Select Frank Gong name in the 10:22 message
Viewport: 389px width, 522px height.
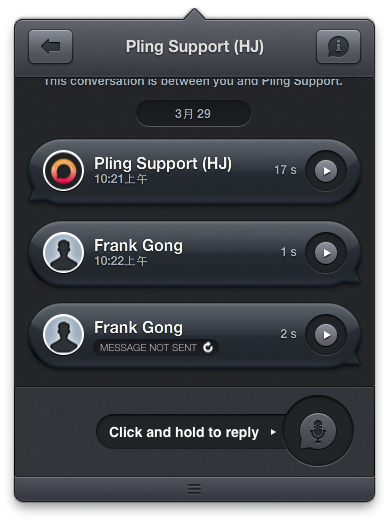coord(138,246)
